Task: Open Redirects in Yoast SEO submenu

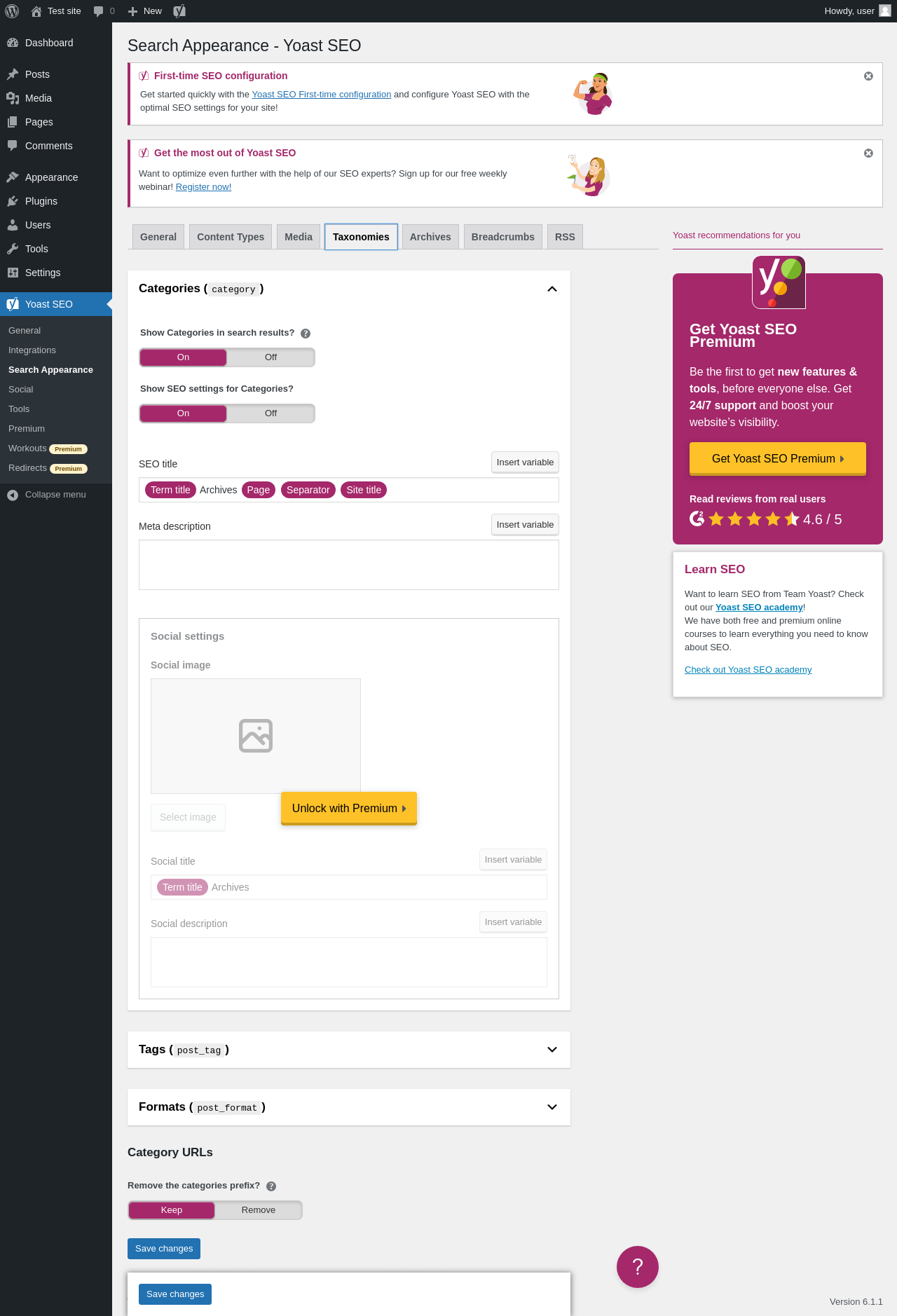Action: 27,468
